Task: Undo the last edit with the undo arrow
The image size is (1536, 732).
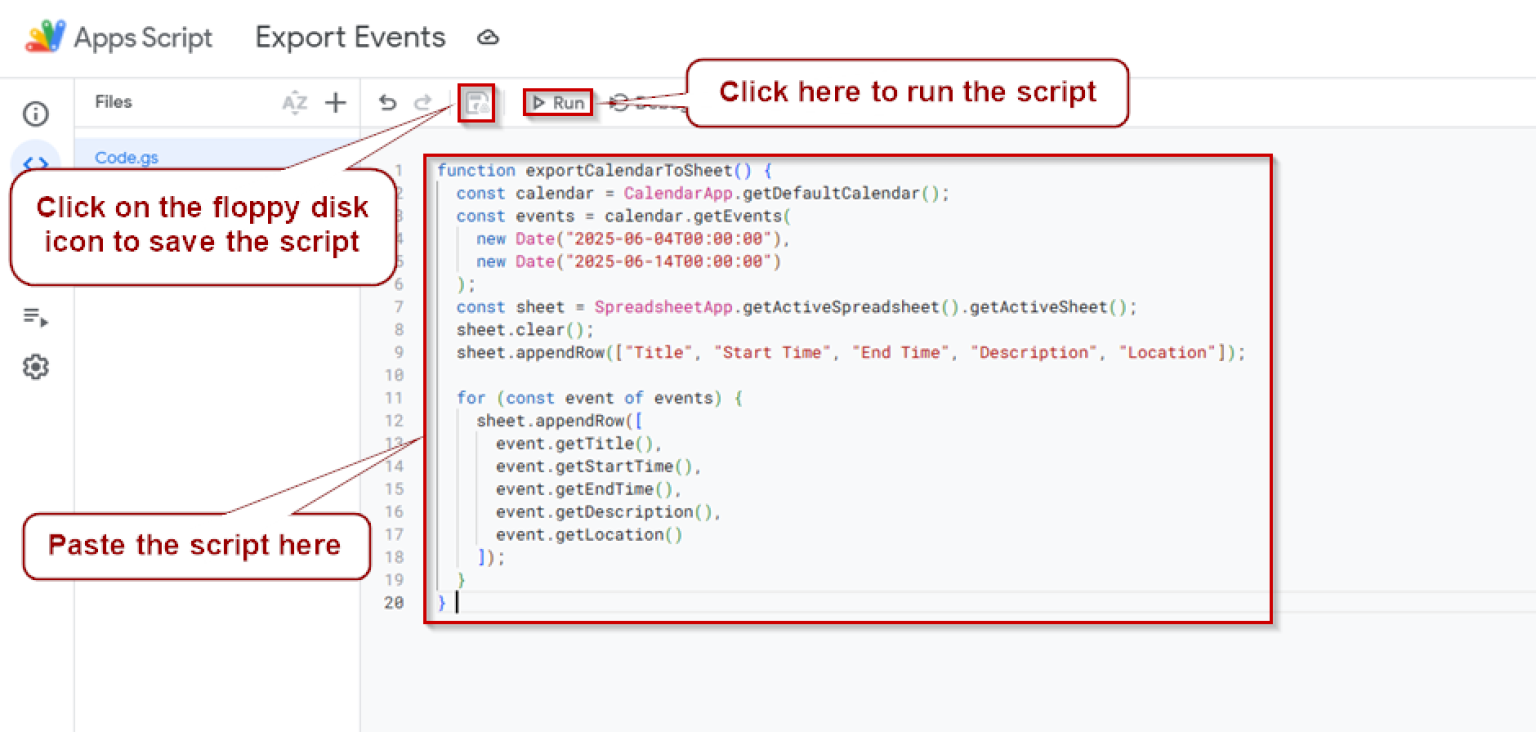Action: click(387, 101)
